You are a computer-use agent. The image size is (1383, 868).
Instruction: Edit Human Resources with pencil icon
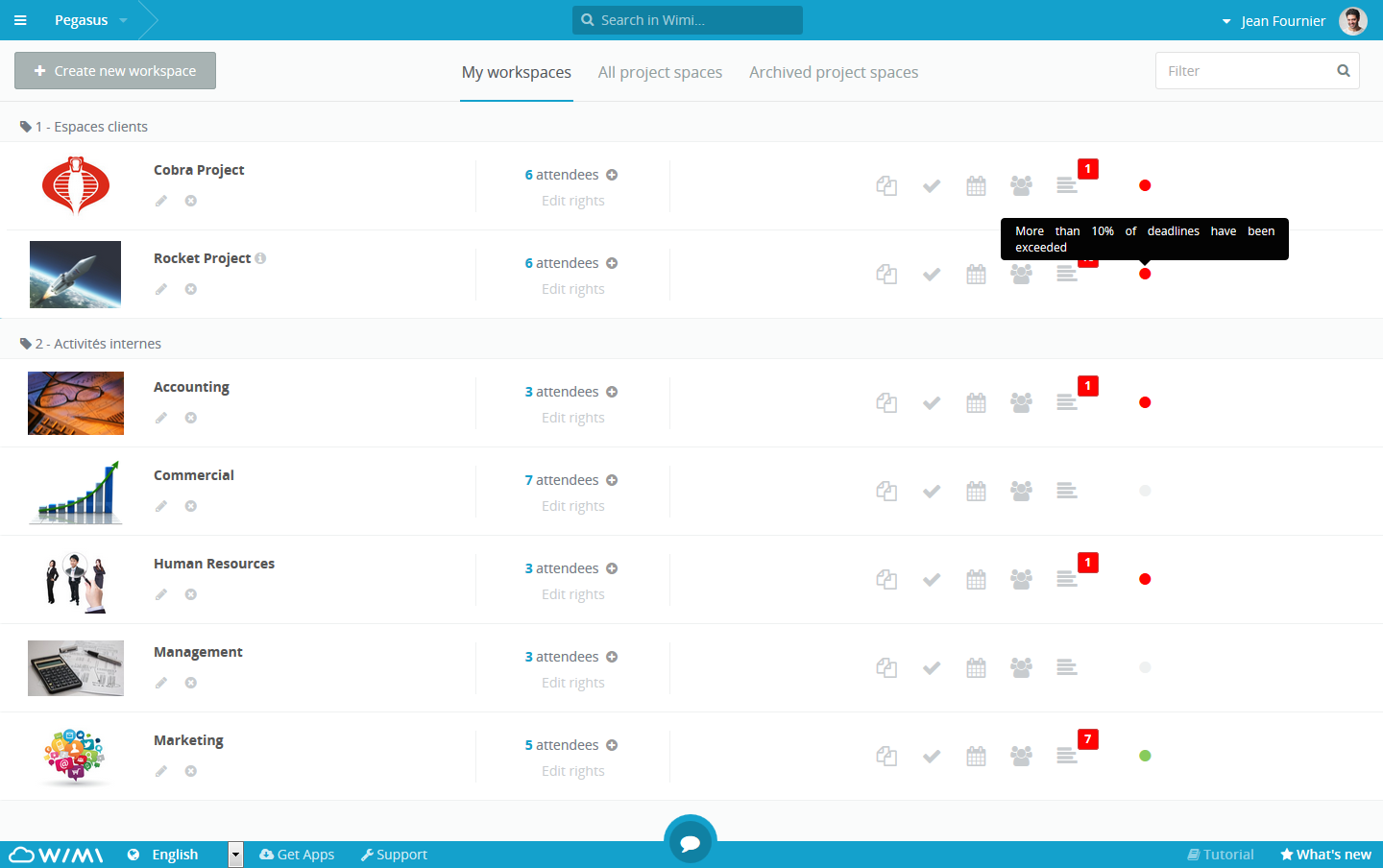coord(161,594)
